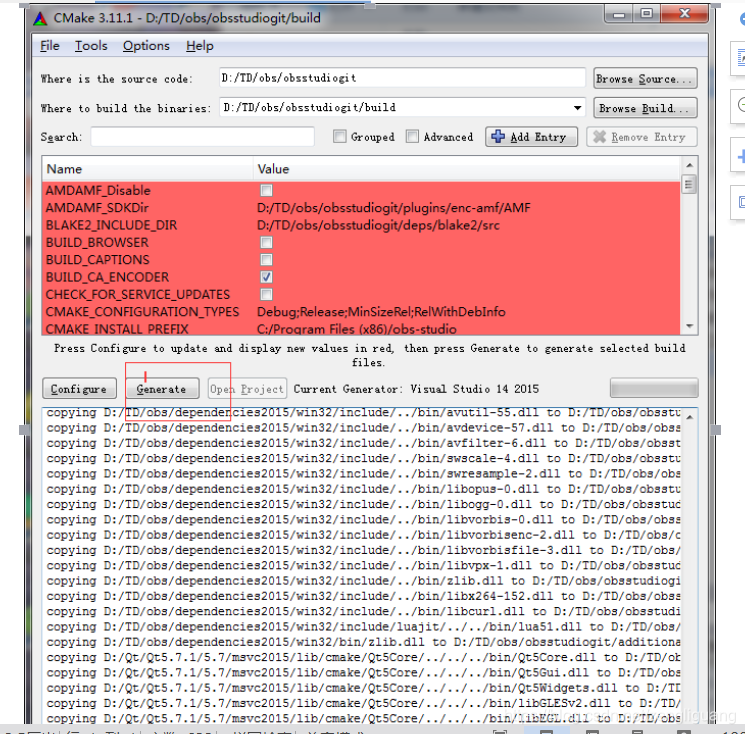Click the log line copying libvorbisfile-3.dll
The width and height of the screenshot is (745, 734).
coord(363,550)
